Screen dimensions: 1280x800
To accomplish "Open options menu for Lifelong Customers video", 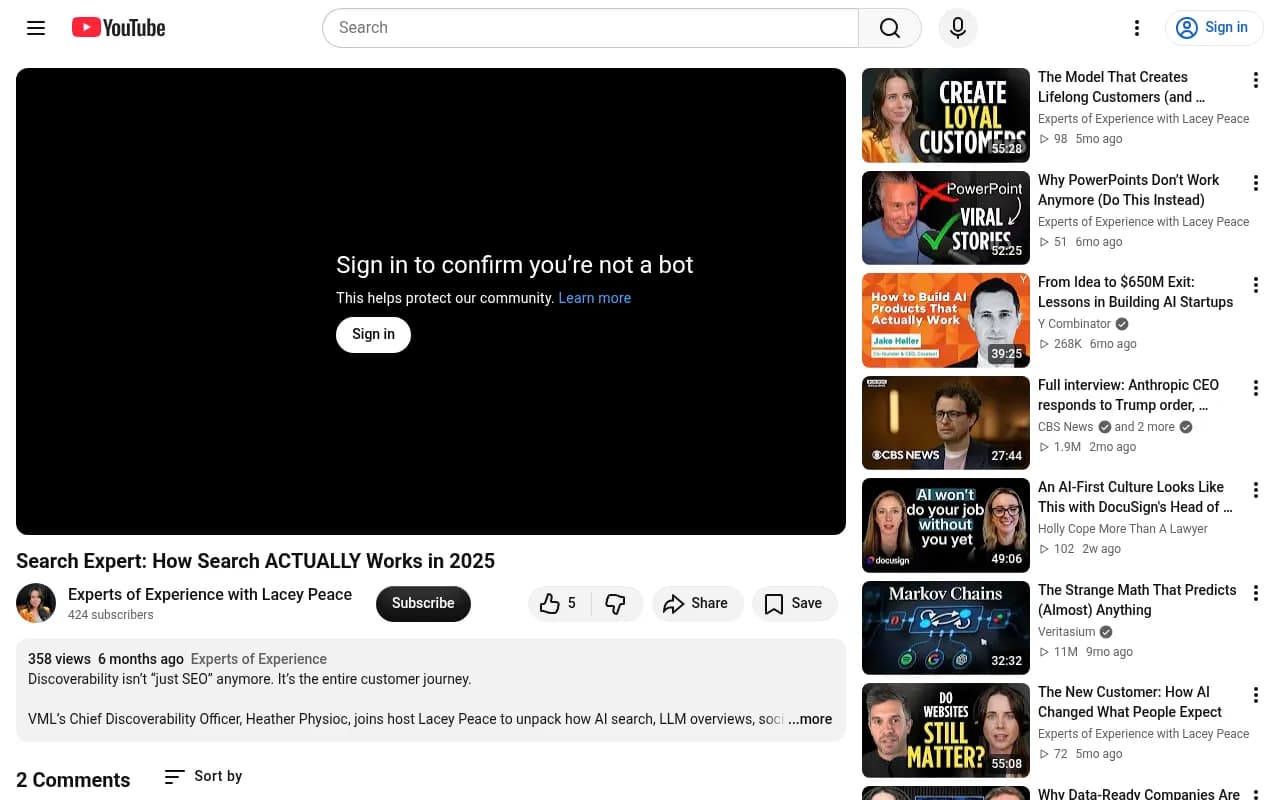I will (1255, 80).
